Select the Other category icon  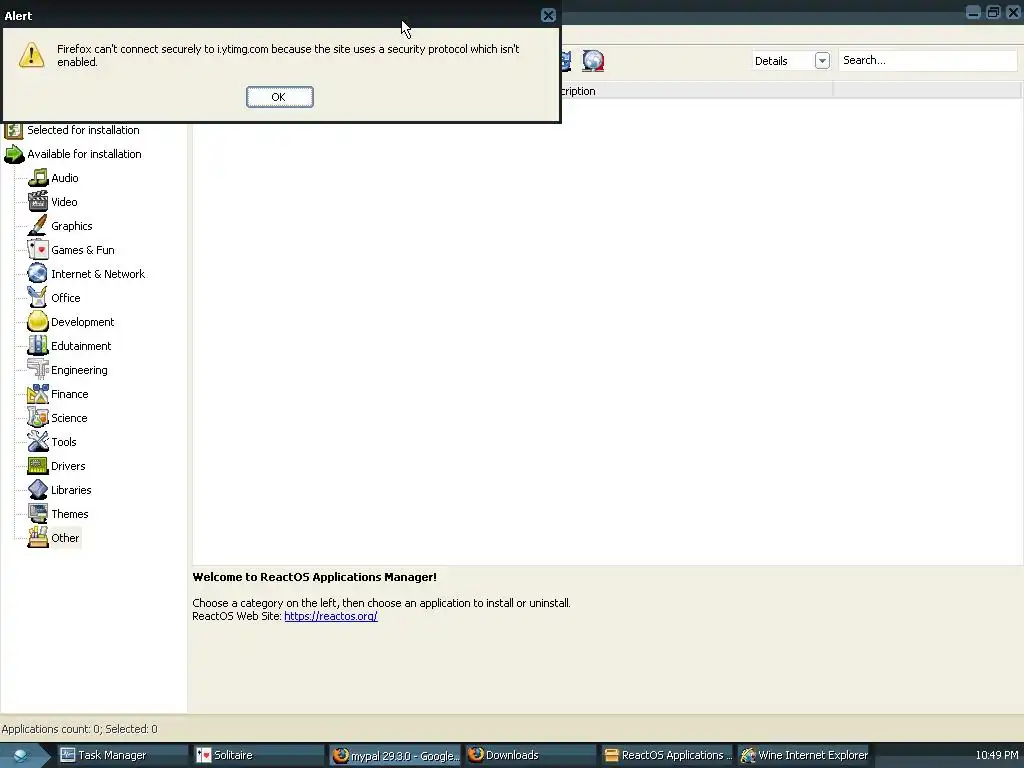coord(38,537)
